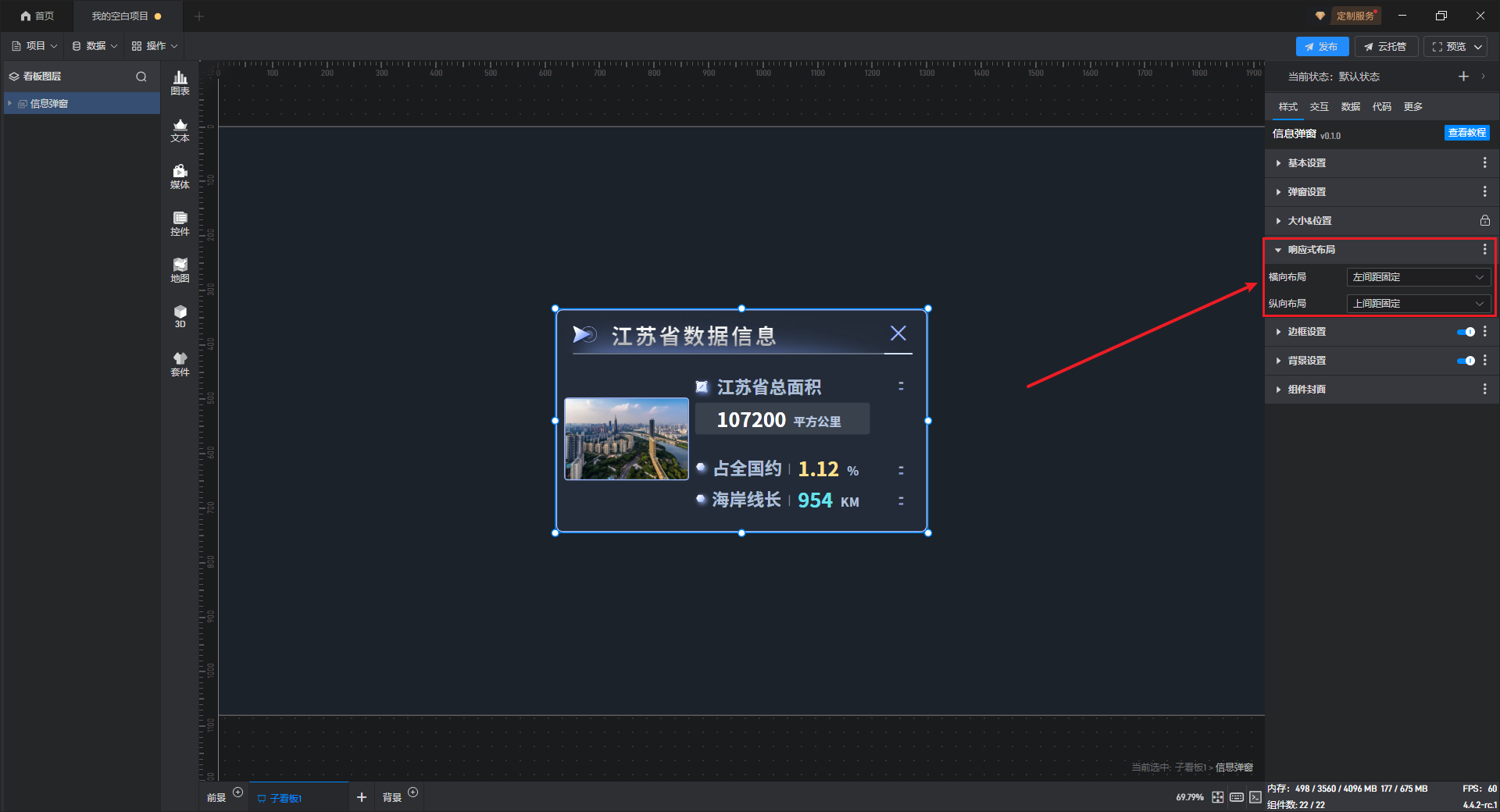Switch to the 数据 tab in properties panel
This screenshot has width=1500, height=812.
[x=1351, y=107]
